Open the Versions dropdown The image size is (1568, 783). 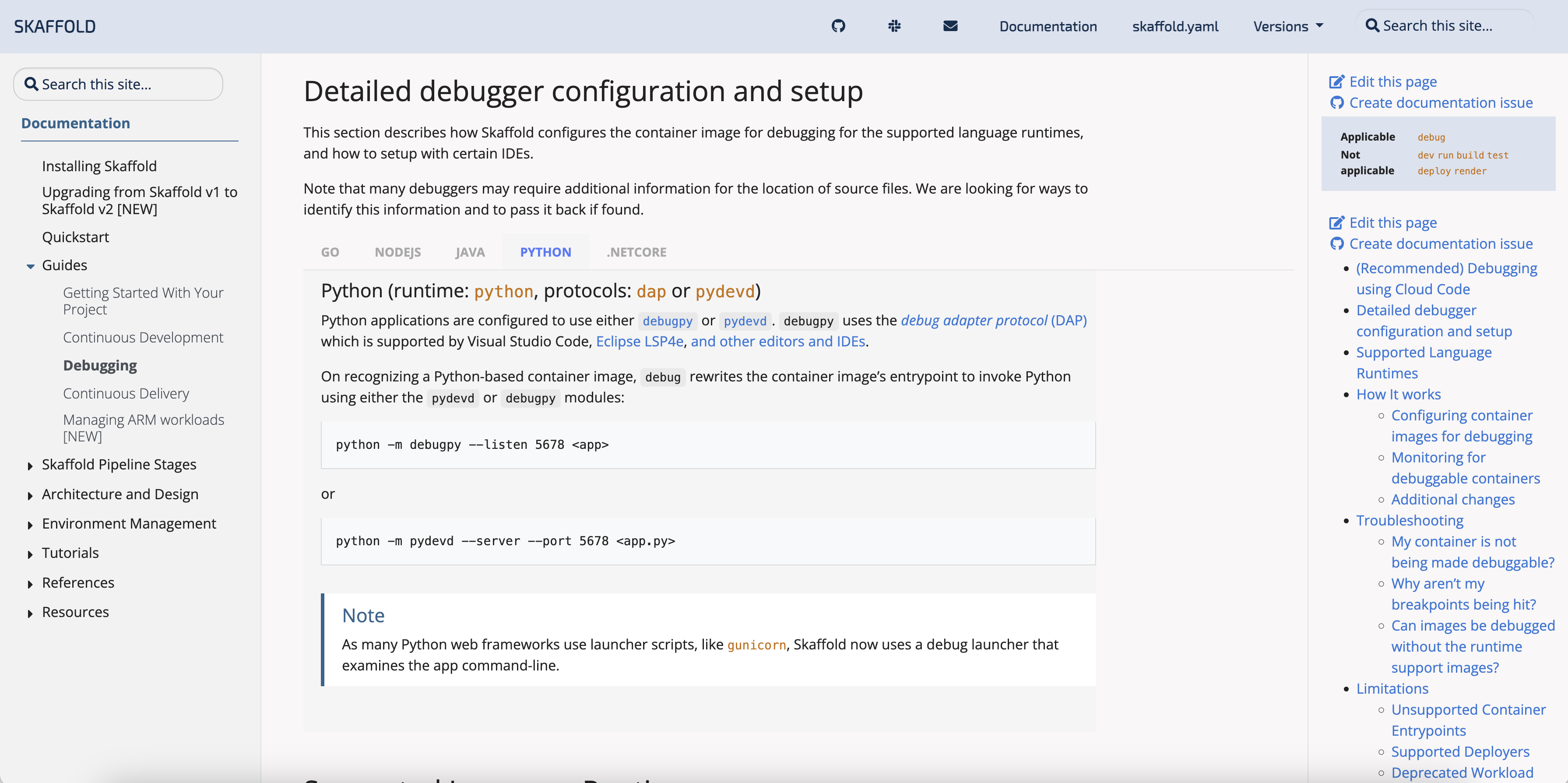tap(1288, 26)
